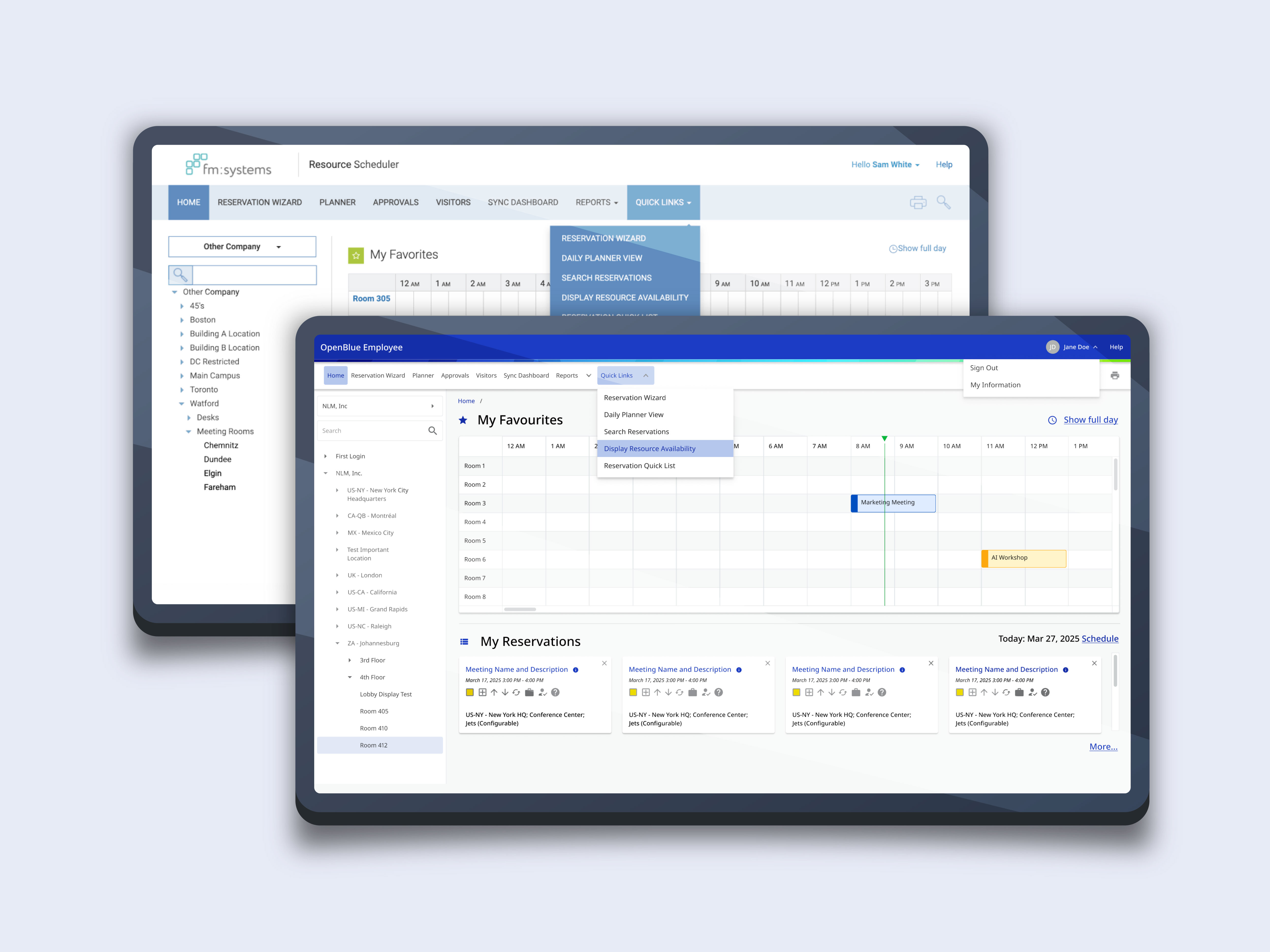Click the printer icon in Resource Scheduler window
This screenshot has width=1270, height=952.
[x=918, y=203]
